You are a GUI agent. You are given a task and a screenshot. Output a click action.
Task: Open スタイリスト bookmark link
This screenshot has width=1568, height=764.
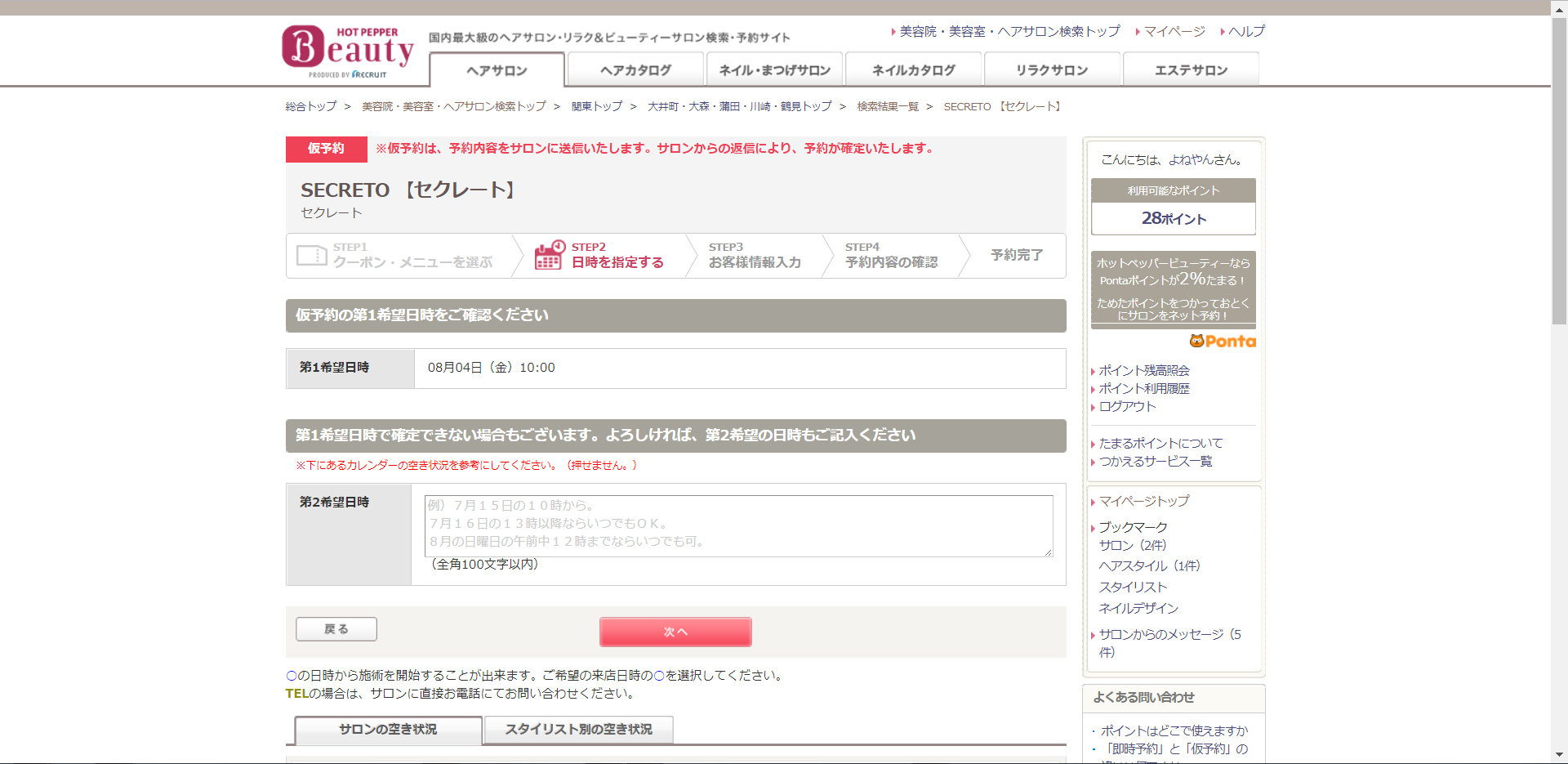point(1133,587)
